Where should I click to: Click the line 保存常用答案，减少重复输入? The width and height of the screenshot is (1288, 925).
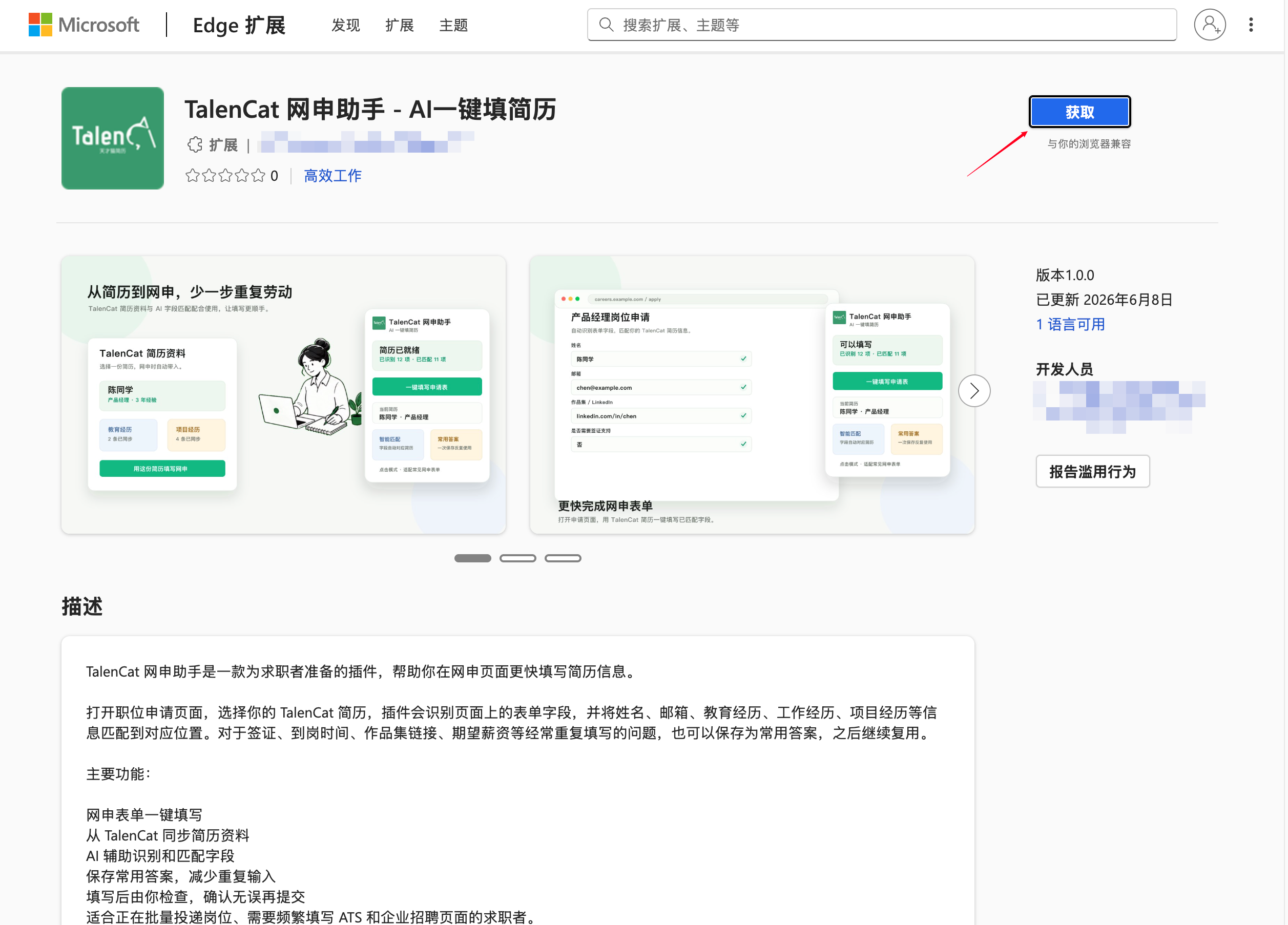(x=180, y=876)
